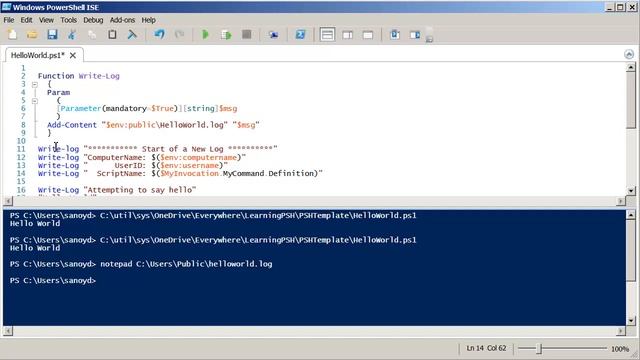Click the Show Command Window icon
The image size is (640, 360).
(395, 35)
